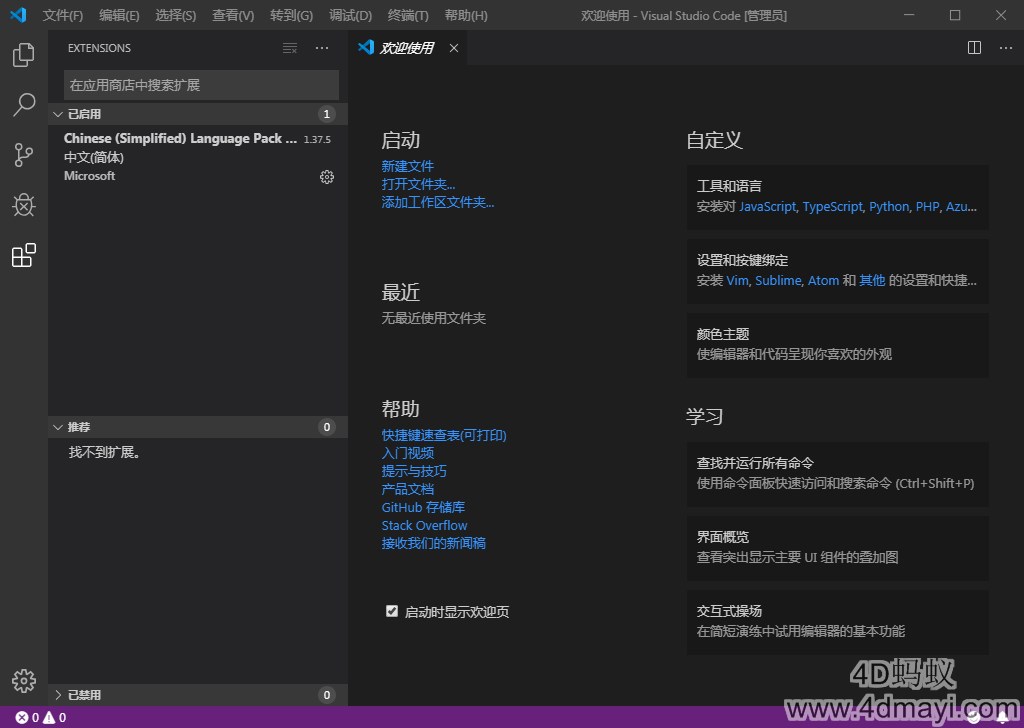
Task: Click the Atom keybindings link
Action: (824, 280)
